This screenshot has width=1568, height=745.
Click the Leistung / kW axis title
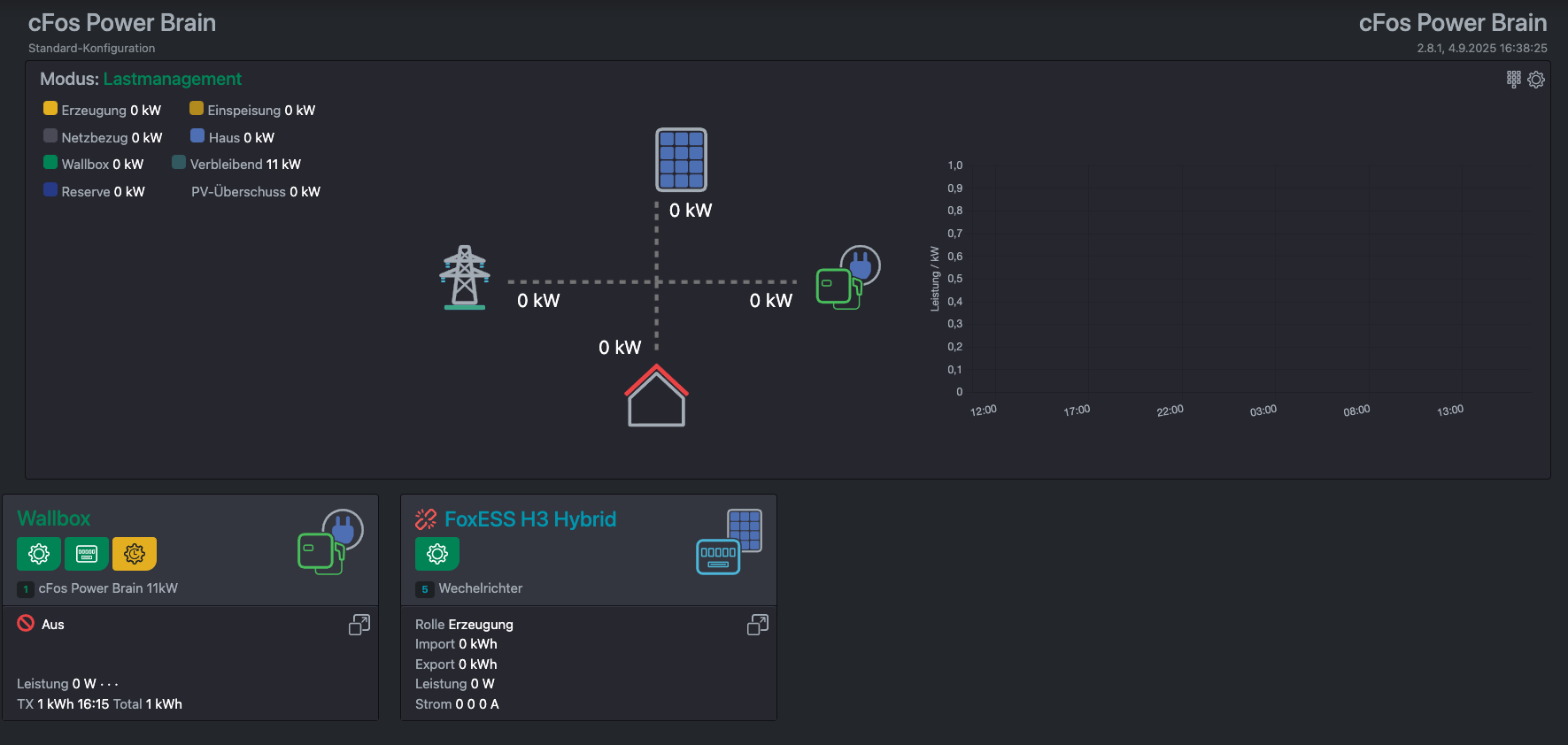(935, 279)
